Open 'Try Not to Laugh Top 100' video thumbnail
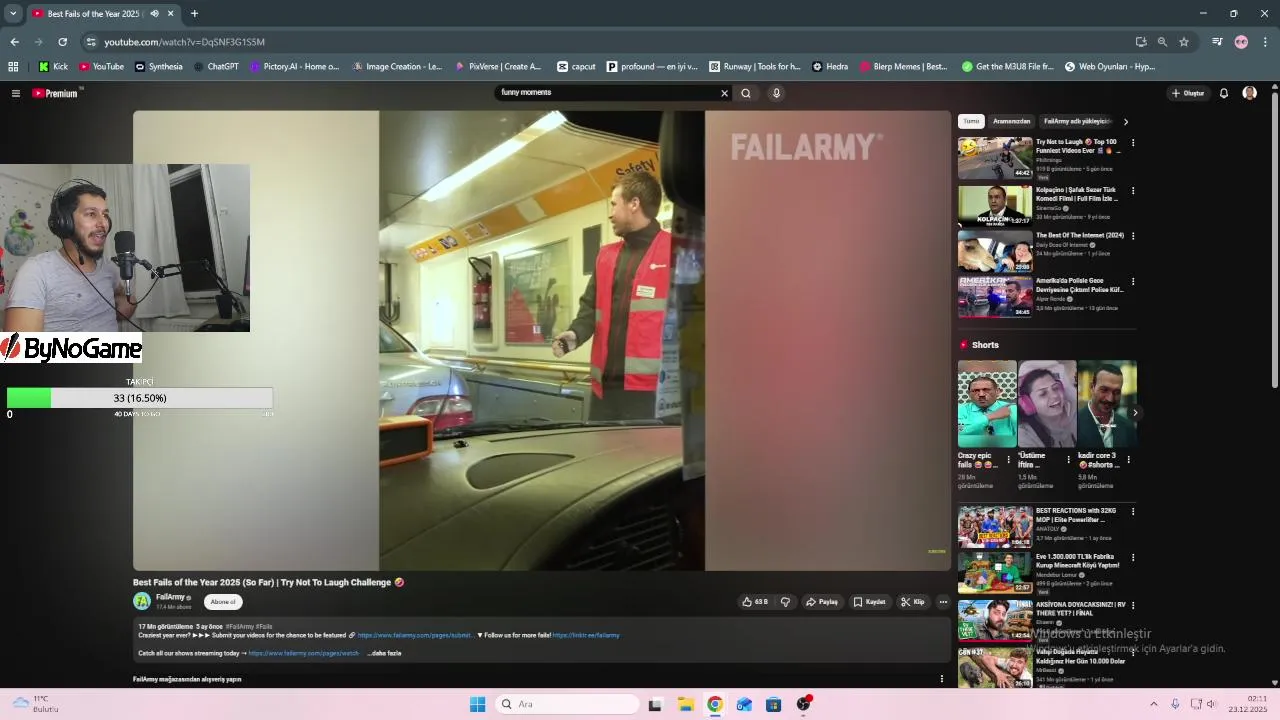Image resolution: width=1280 pixels, height=720 pixels. click(995, 158)
